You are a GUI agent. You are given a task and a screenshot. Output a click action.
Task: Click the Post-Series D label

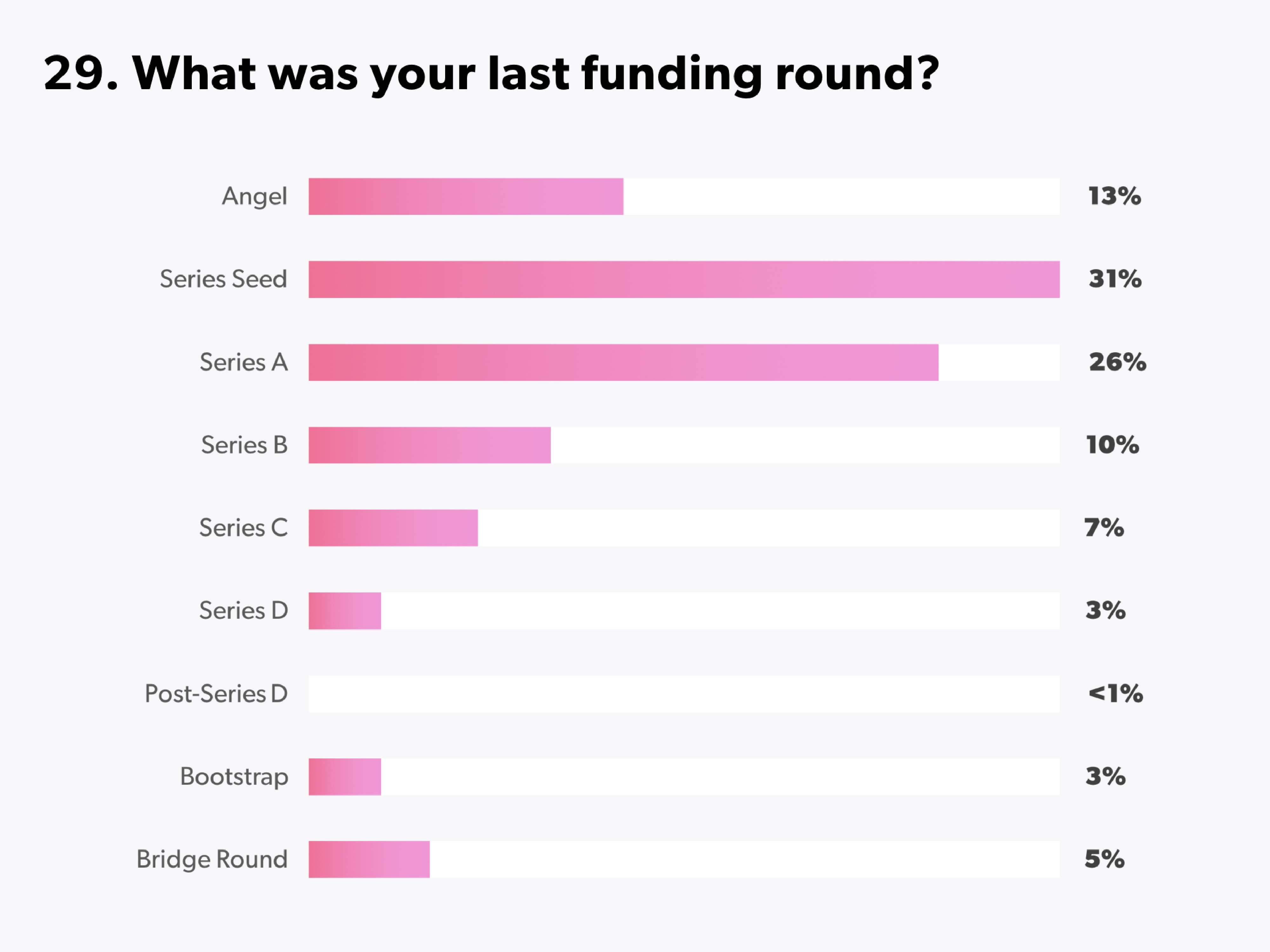pyautogui.click(x=216, y=694)
